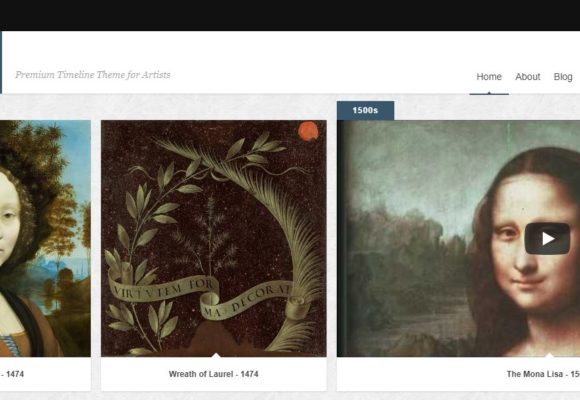The width and height of the screenshot is (580, 400).
Task: Click the Wreath of Laurel - 1474 caption
Action: [213, 374]
